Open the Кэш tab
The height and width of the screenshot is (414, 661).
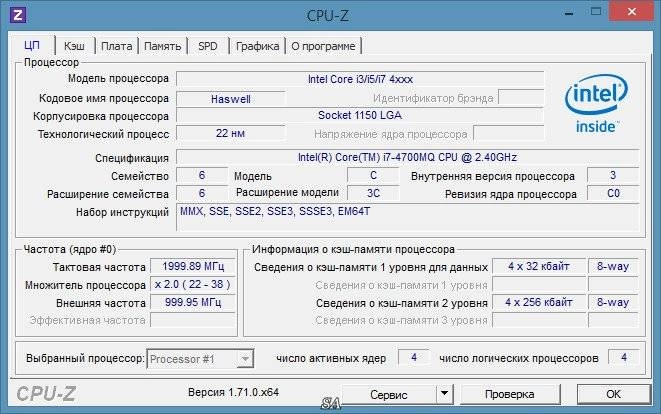74,46
